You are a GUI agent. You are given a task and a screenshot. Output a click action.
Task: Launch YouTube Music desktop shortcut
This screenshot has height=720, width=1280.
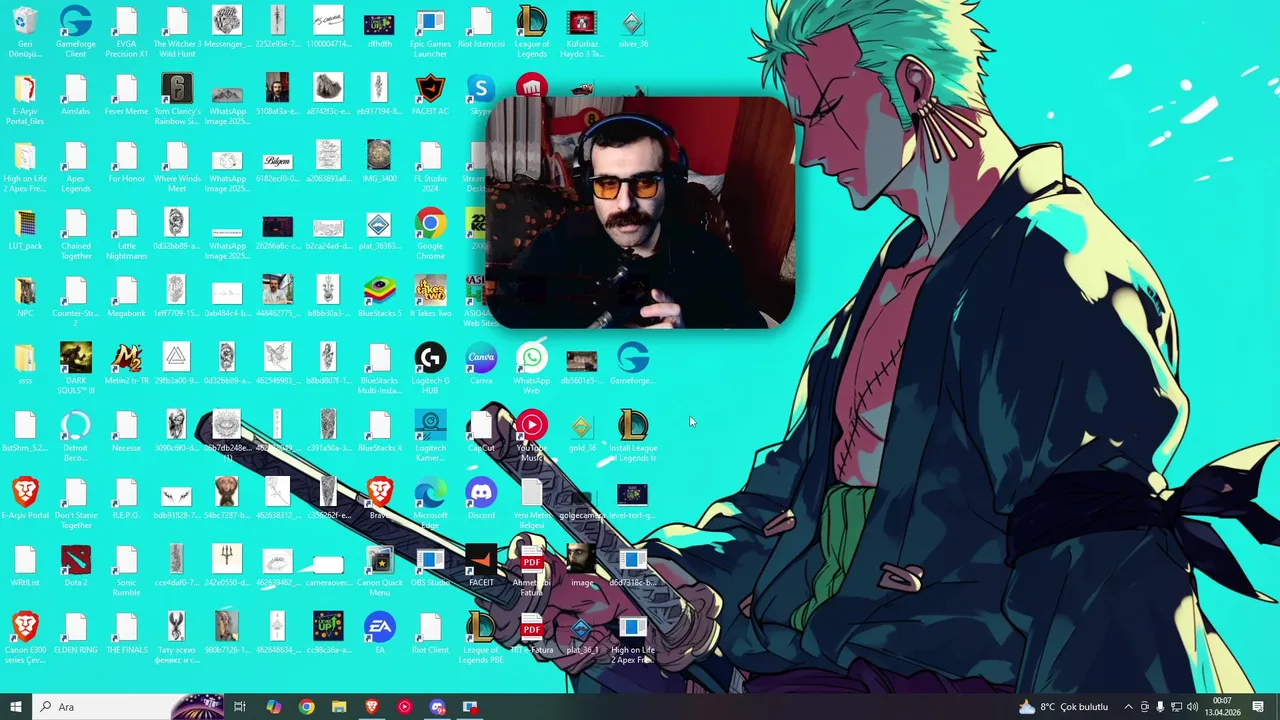(x=531, y=435)
